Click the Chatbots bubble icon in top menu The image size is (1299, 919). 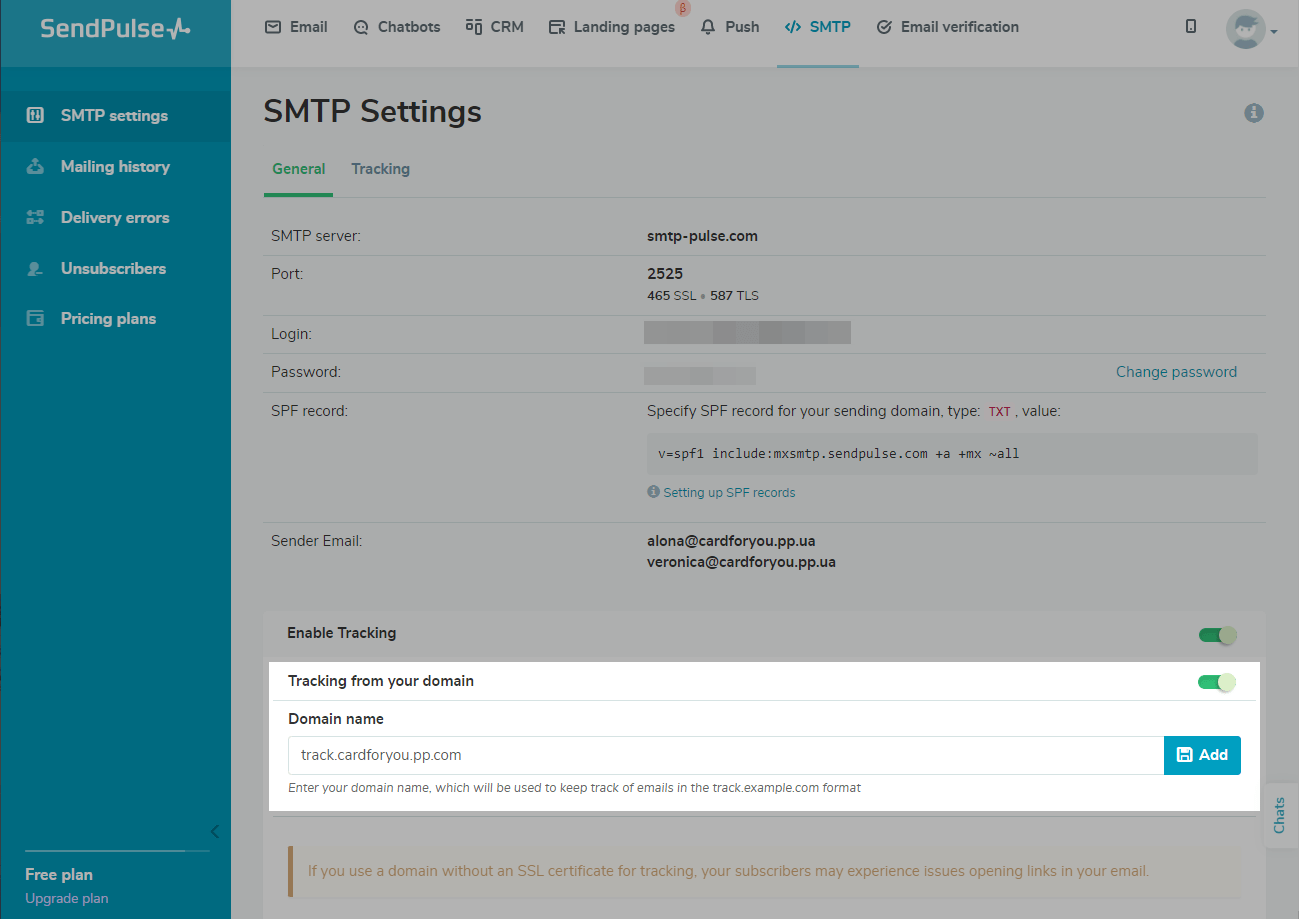tap(361, 27)
